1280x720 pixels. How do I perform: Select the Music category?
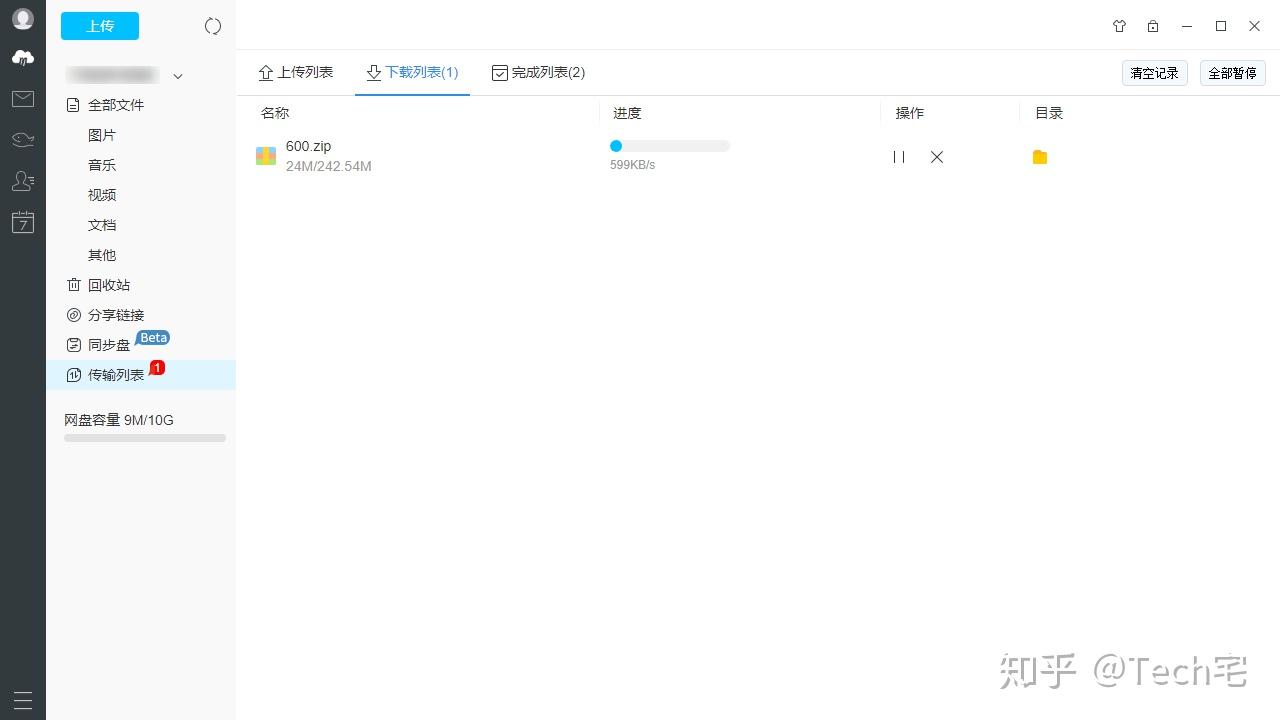(x=102, y=165)
